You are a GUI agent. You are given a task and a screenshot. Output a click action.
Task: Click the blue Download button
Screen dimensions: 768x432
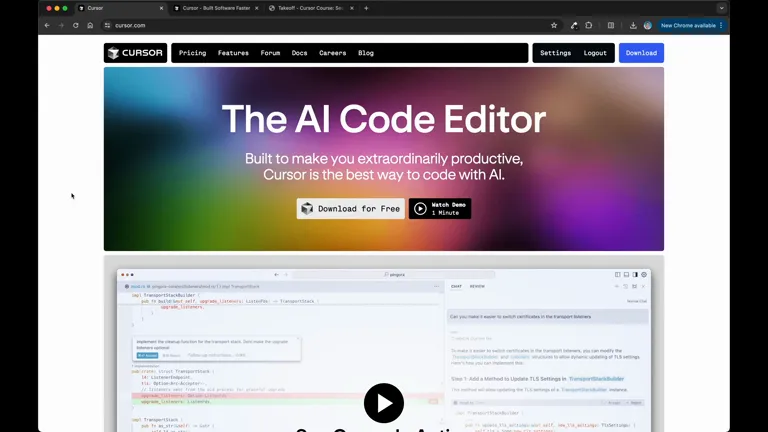coord(641,53)
